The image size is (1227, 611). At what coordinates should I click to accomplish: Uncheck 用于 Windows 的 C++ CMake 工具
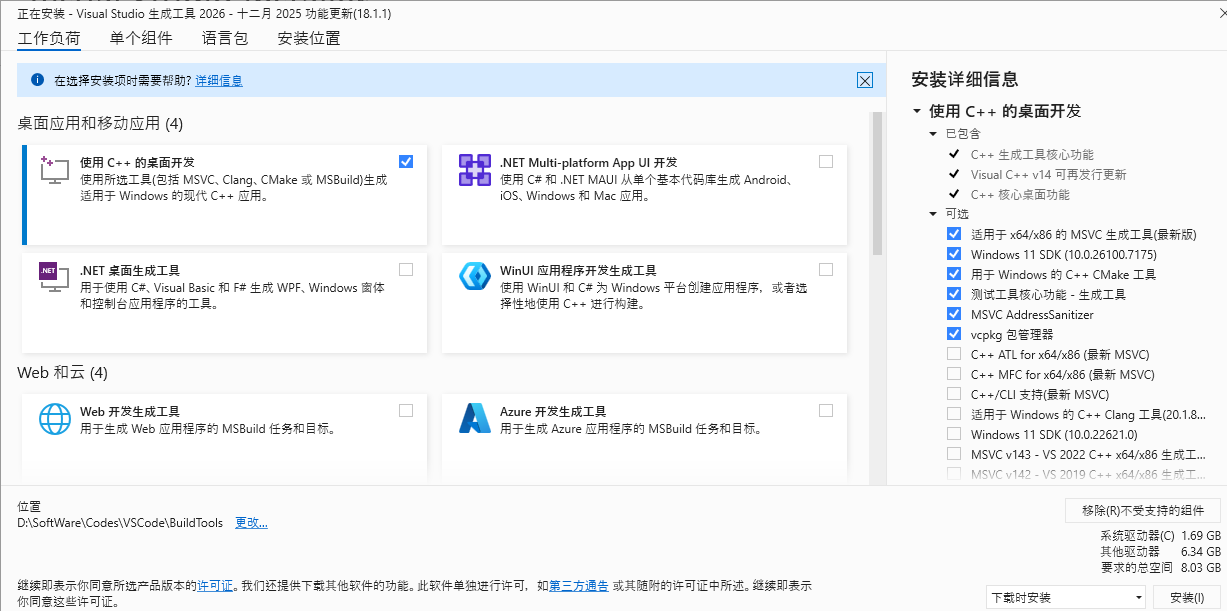pos(954,274)
